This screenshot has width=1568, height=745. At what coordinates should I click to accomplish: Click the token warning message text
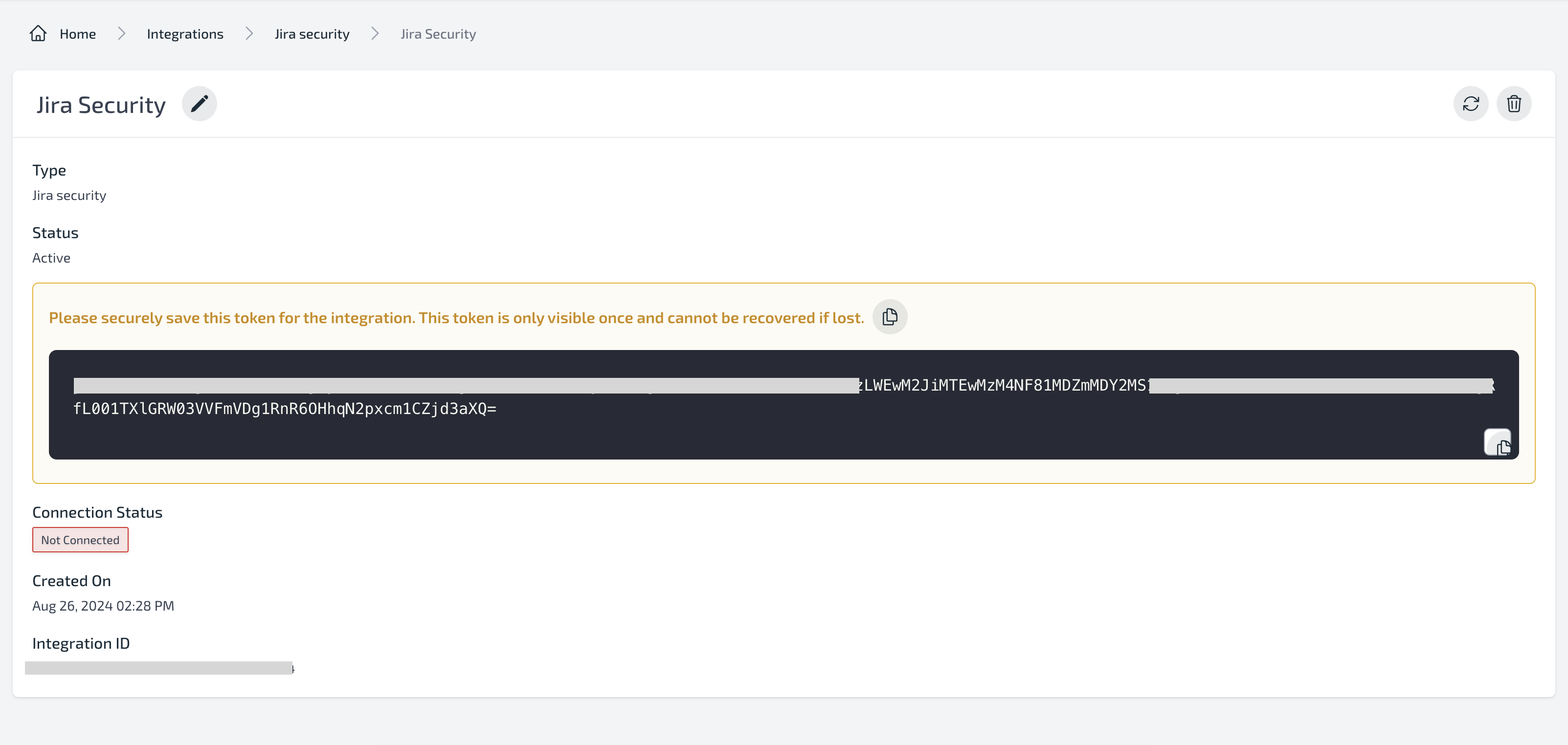[x=456, y=317]
